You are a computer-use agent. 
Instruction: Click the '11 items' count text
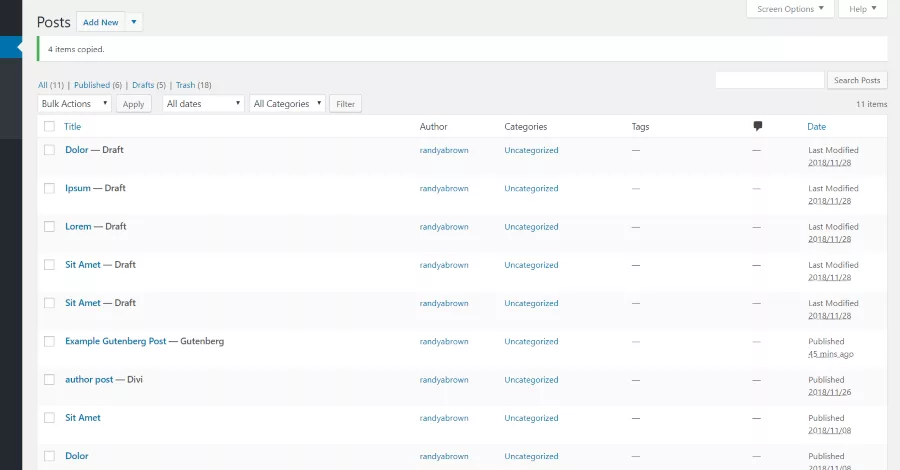coord(871,104)
